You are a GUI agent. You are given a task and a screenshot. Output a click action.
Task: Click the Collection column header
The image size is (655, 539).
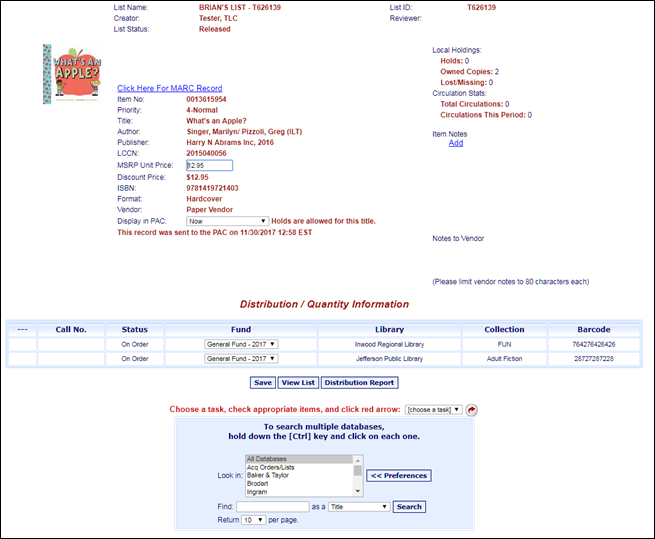(x=504, y=329)
